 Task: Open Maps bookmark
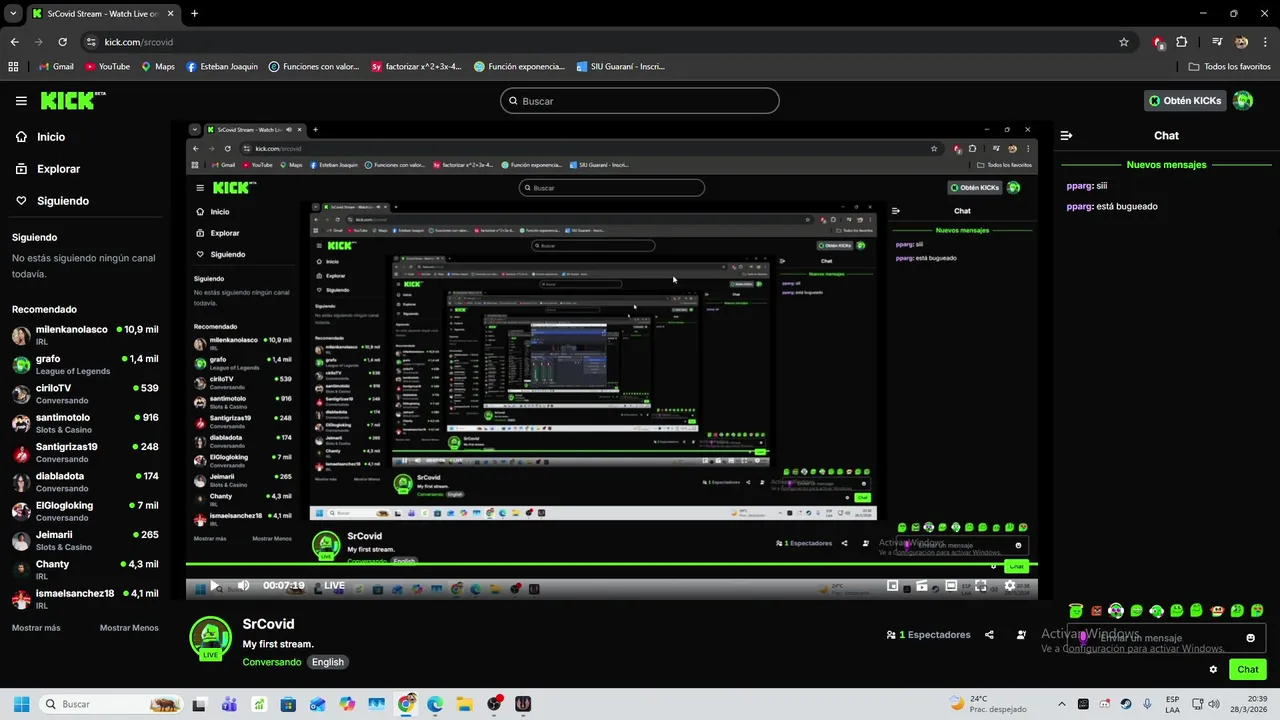point(158,67)
